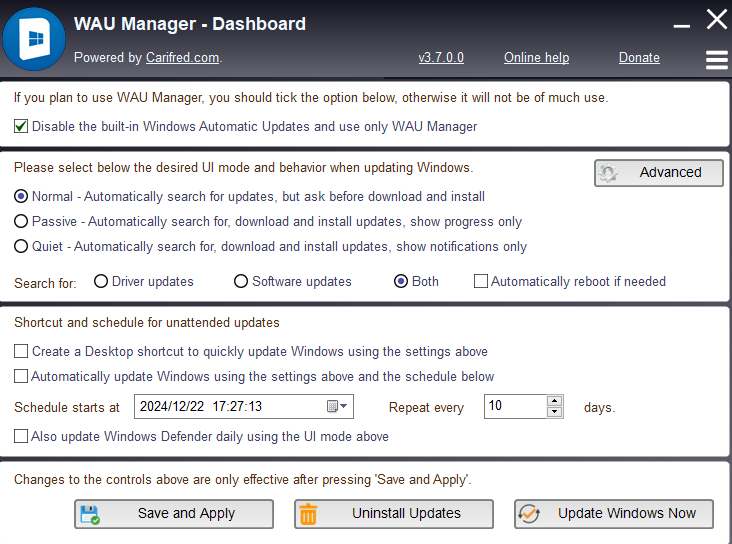Open the Donate link

[639, 57]
